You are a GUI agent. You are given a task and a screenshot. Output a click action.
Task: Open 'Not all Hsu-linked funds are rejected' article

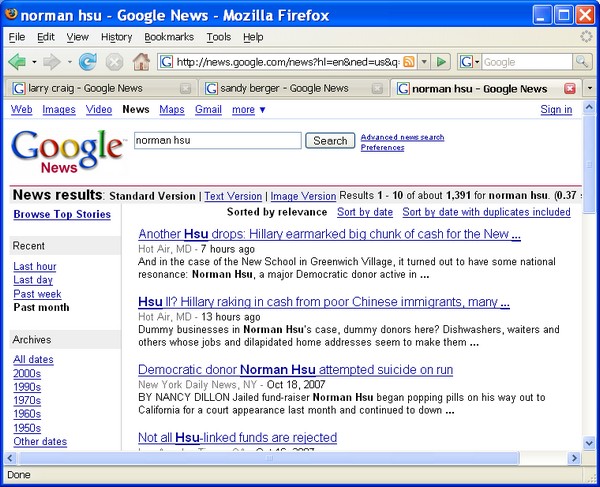click(x=237, y=437)
